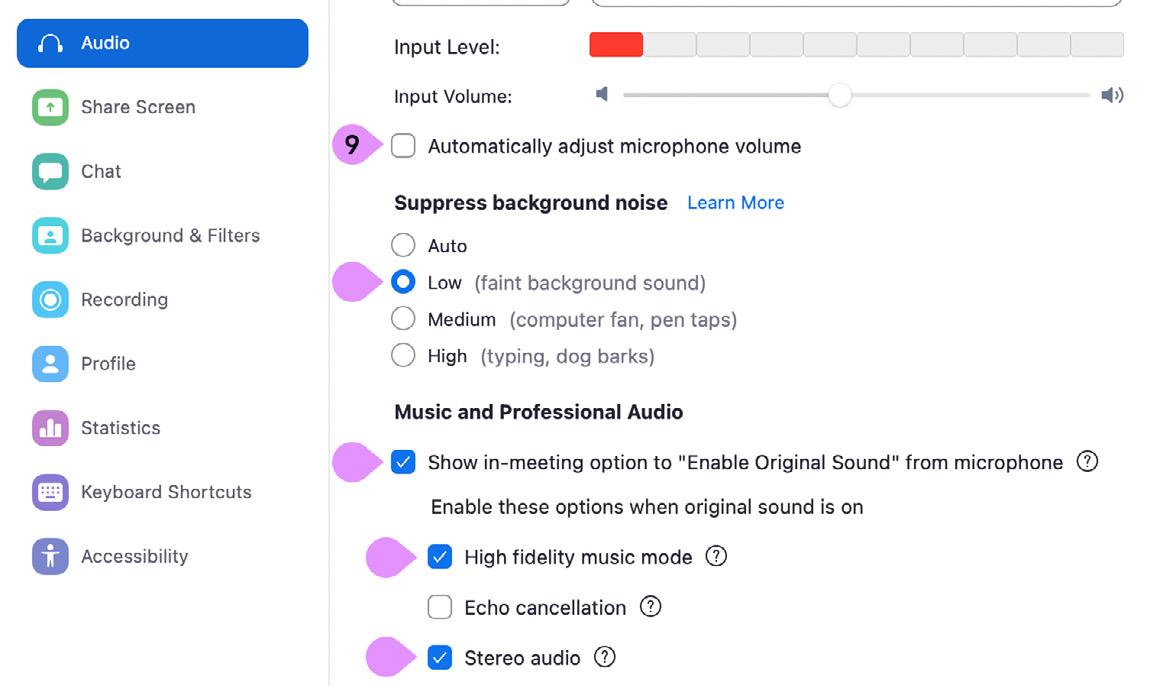Switch to Share Screen settings
Viewport: 1176px width, 686px height.
point(163,107)
